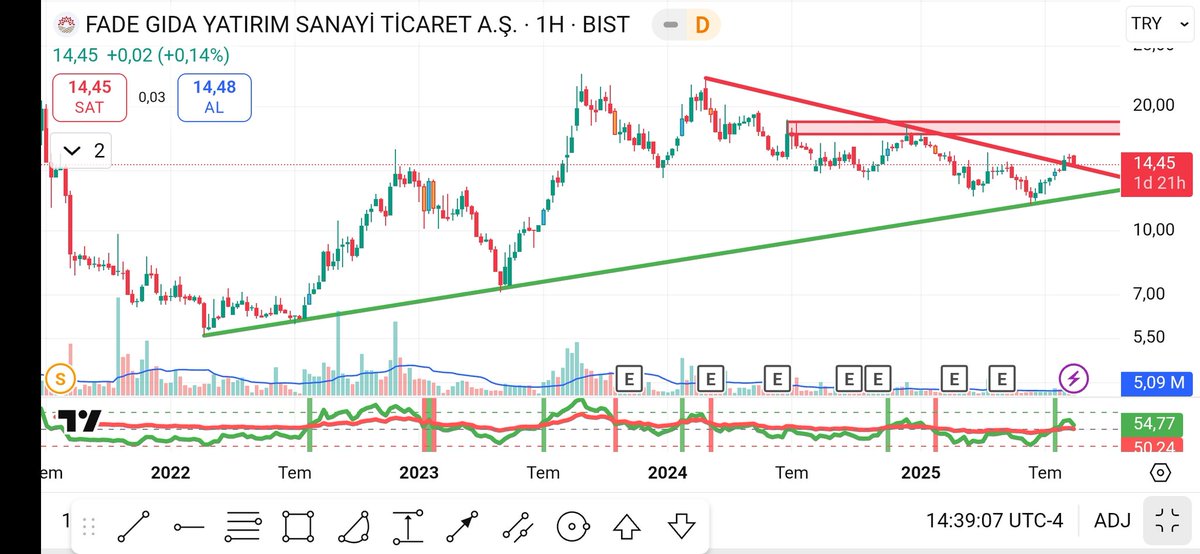Viewport: 1200px width, 554px height.
Task: Select the Circle drawing tool
Action: (571, 525)
